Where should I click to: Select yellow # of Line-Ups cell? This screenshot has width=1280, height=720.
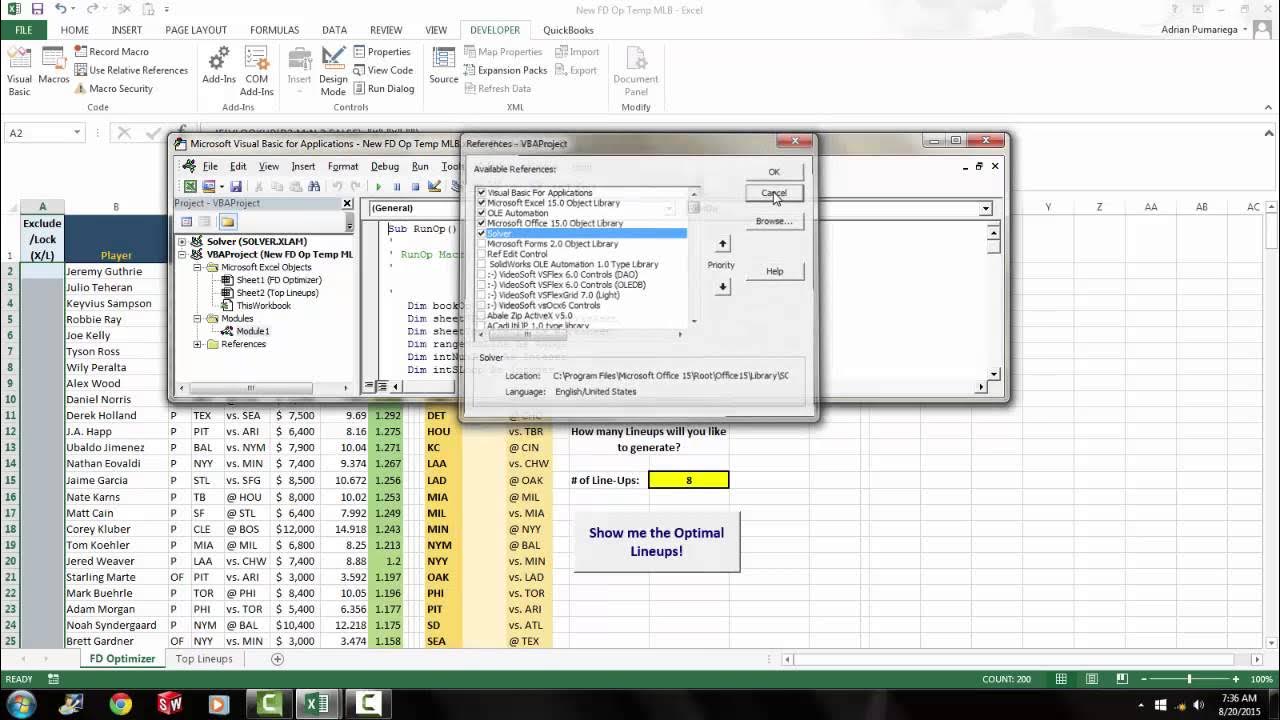pos(688,480)
